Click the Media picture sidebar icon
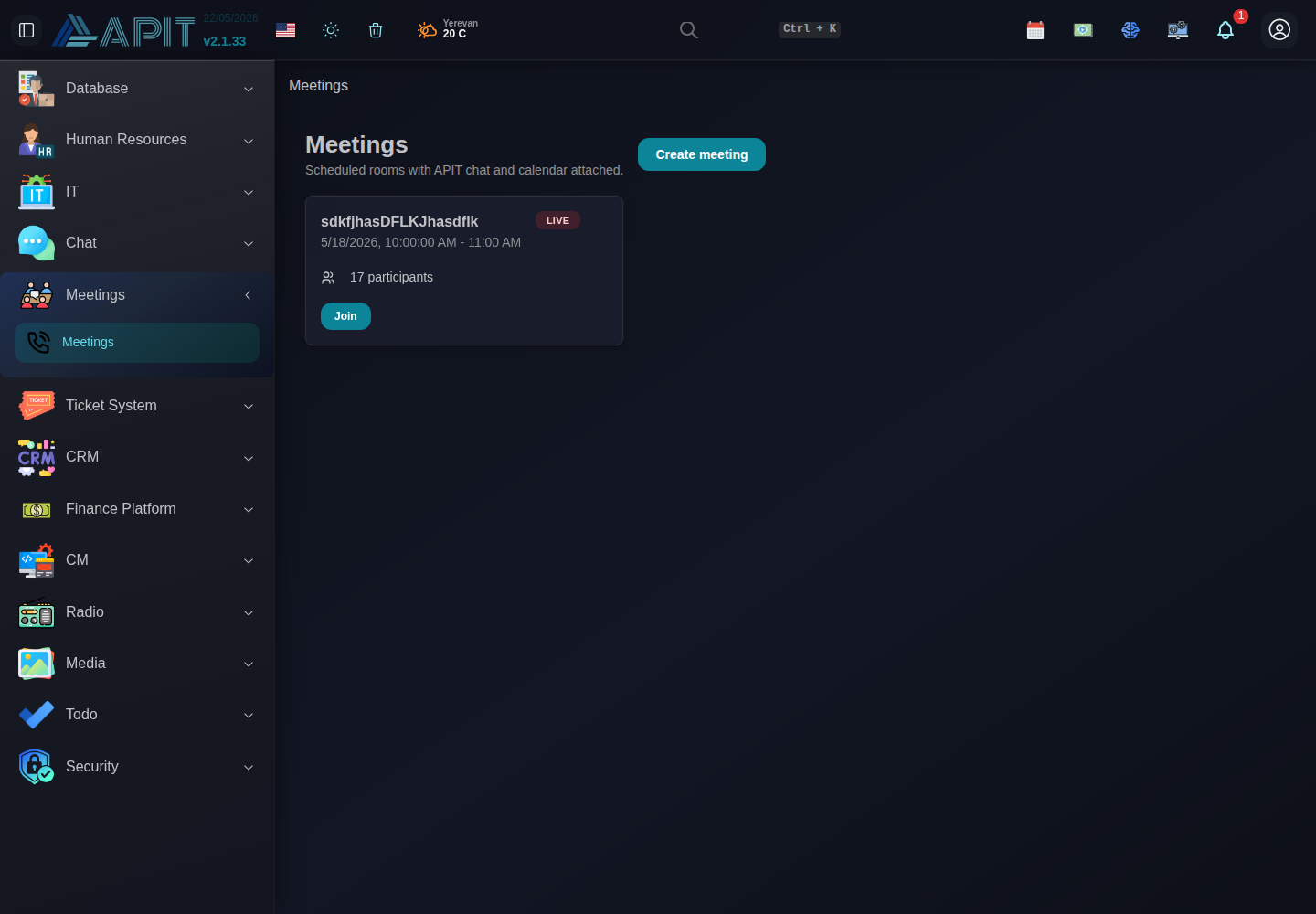Screen dimensions: 1316x914 37,664
